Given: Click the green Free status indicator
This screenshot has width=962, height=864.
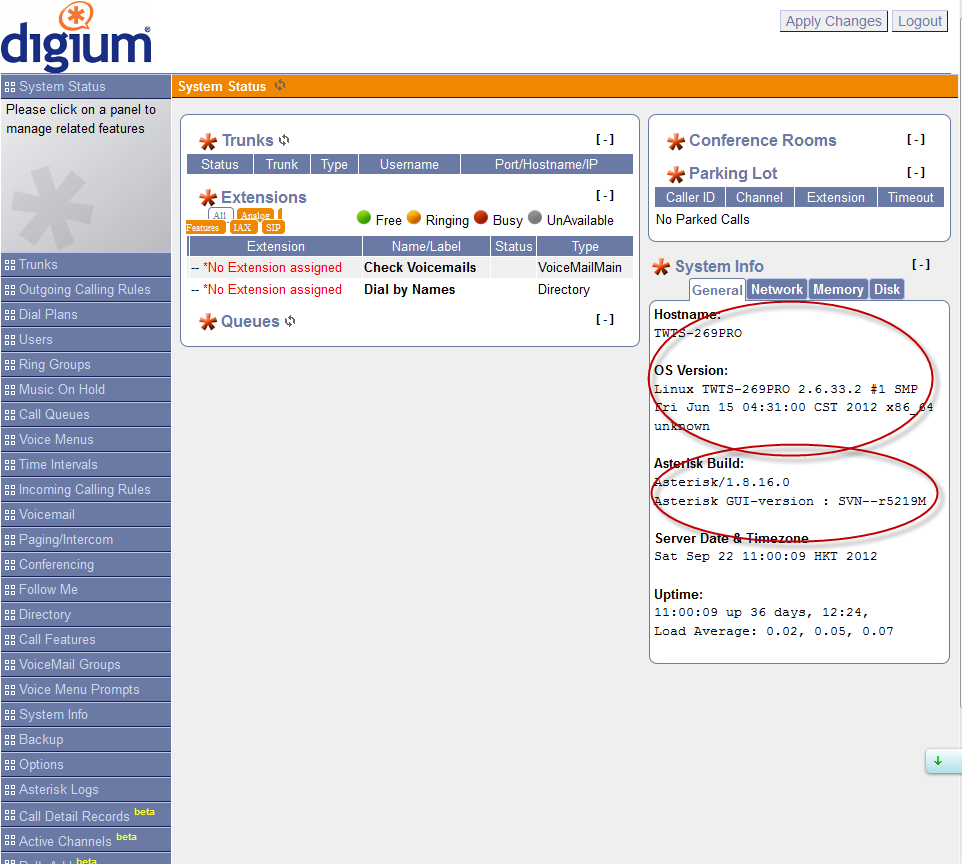Looking at the screenshot, I should (364, 217).
